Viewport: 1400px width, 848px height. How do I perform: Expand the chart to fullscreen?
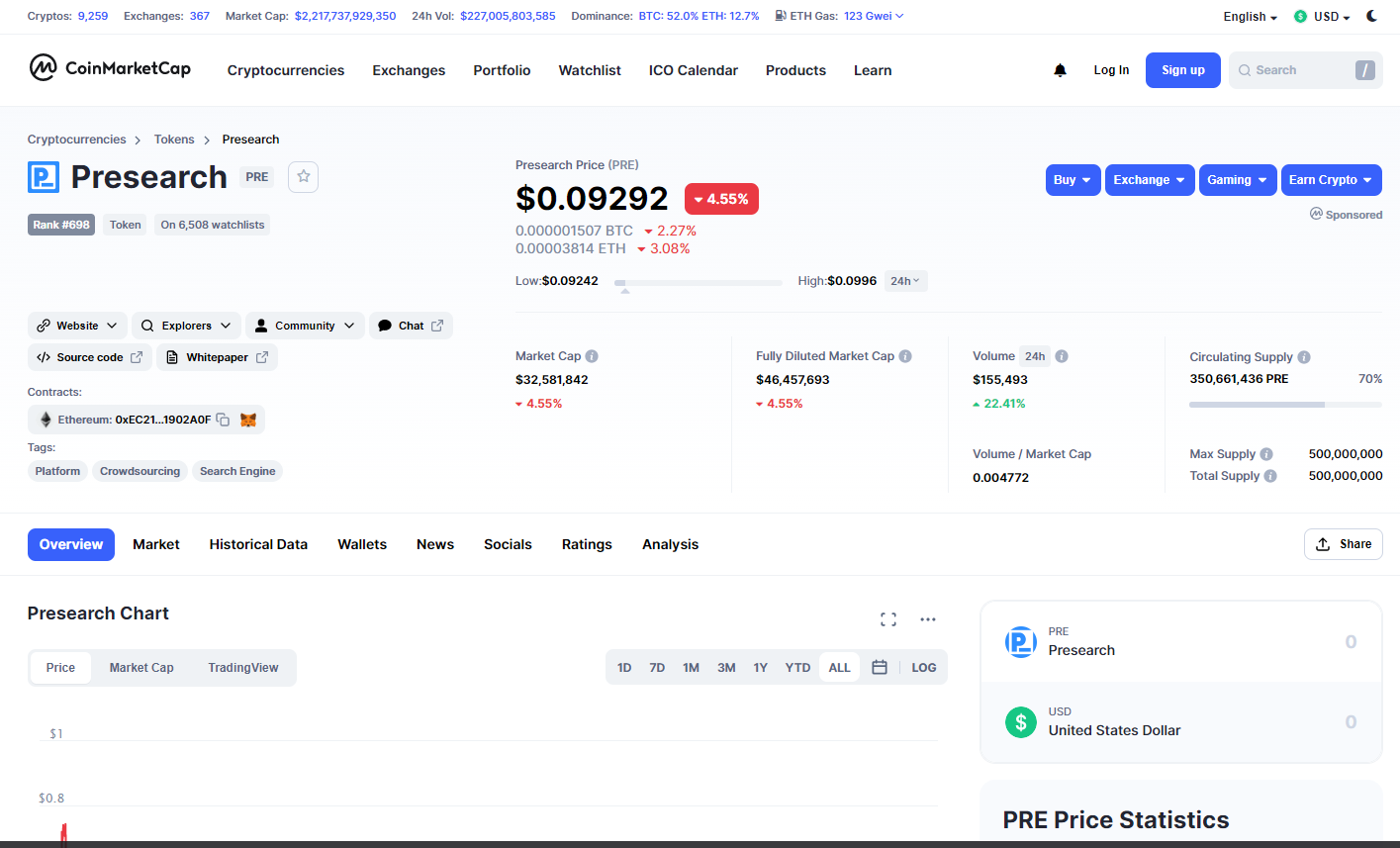tap(888, 619)
